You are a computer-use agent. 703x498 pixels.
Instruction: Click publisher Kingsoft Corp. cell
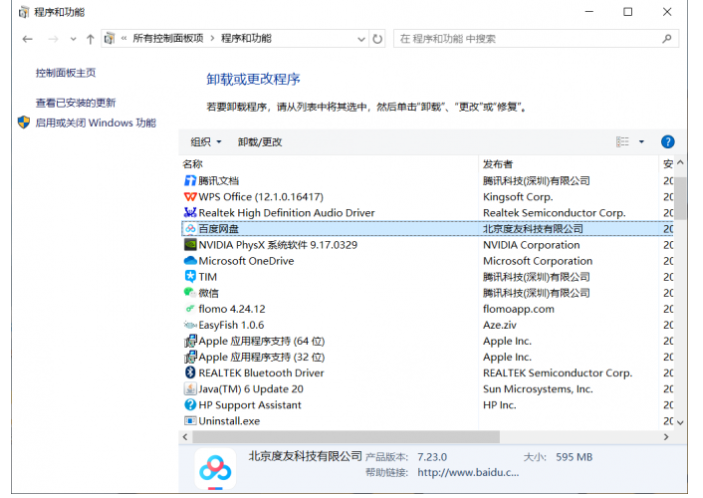[x=518, y=197]
